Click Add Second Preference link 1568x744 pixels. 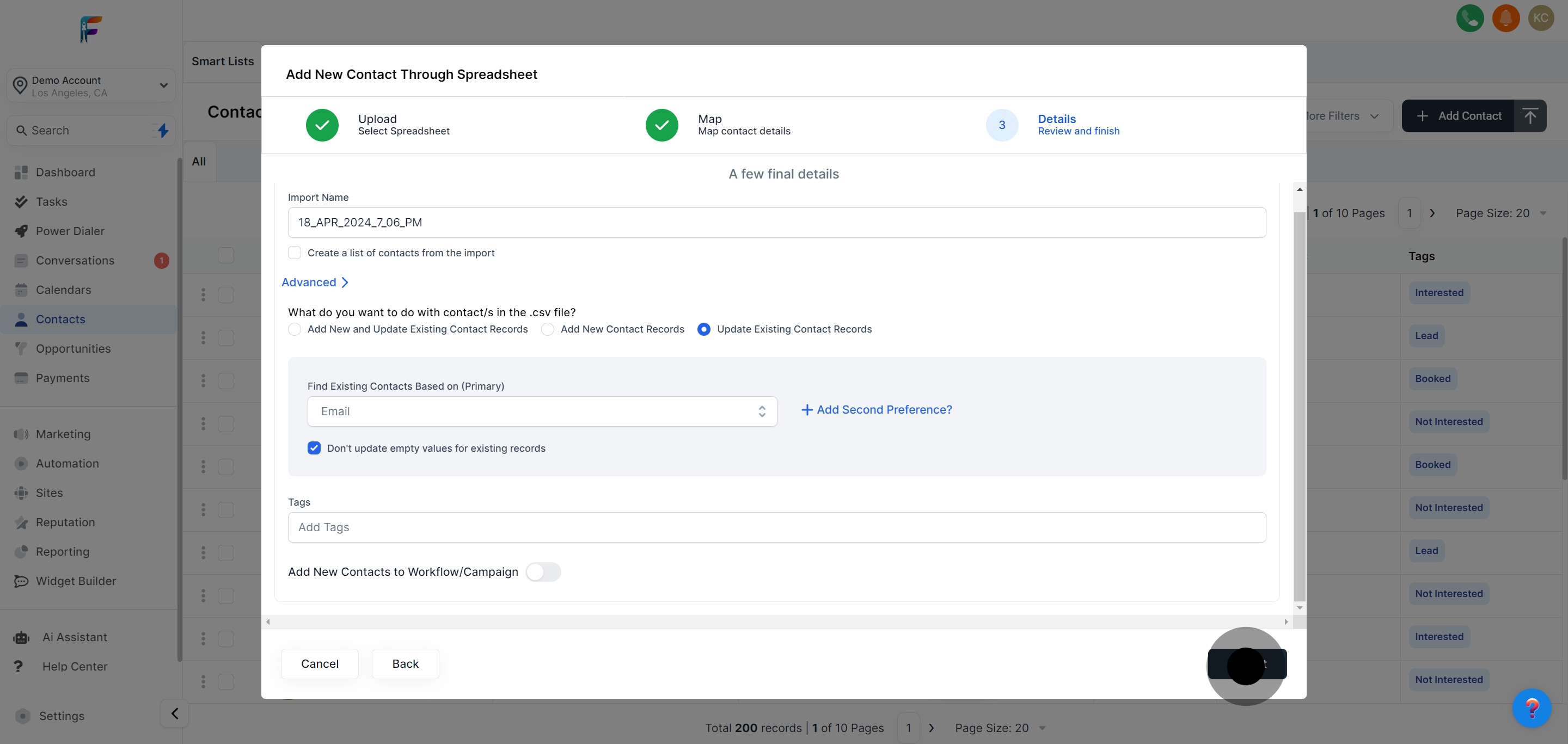click(x=876, y=410)
